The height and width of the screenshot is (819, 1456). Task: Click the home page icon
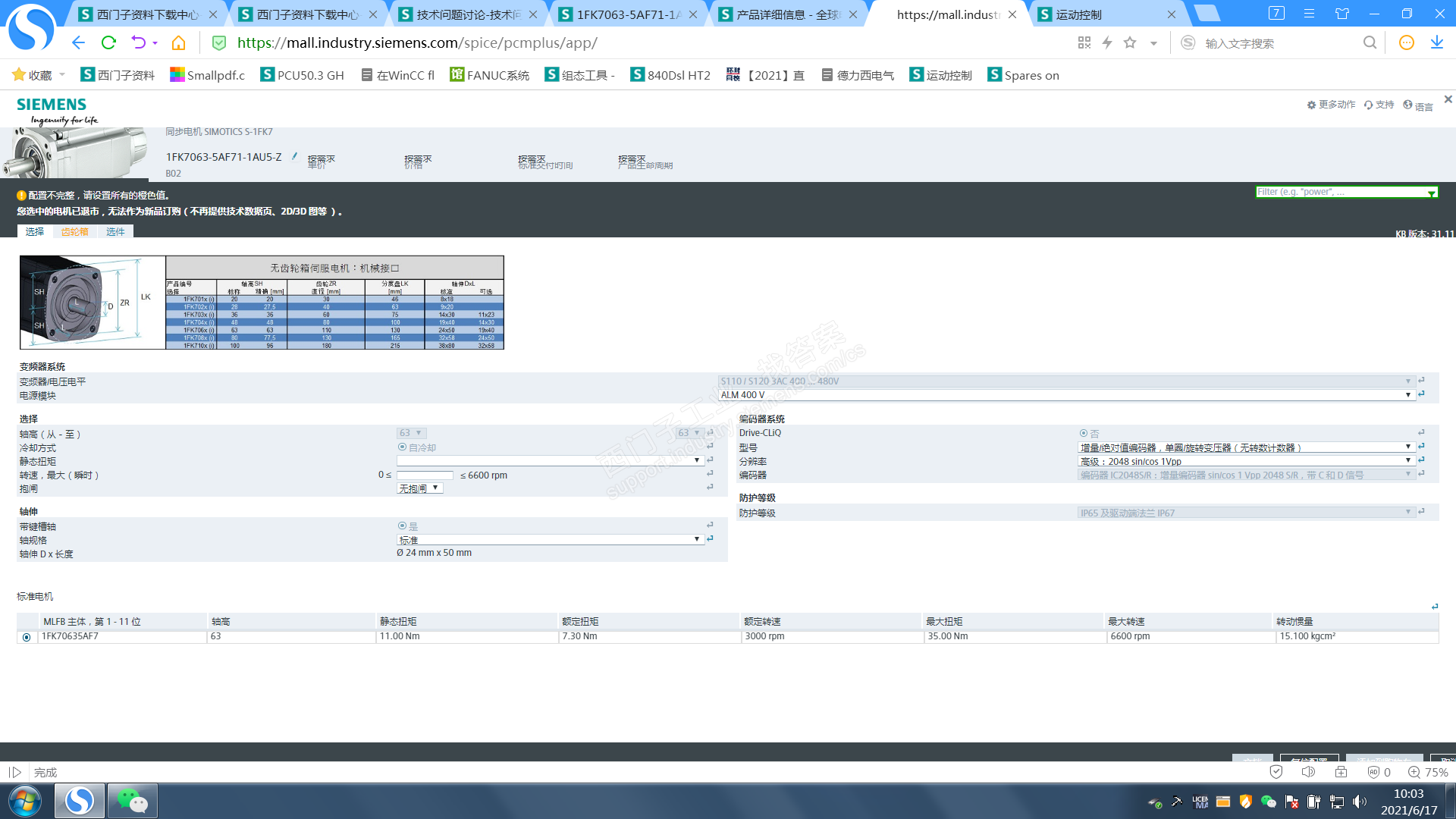[178, 43]
